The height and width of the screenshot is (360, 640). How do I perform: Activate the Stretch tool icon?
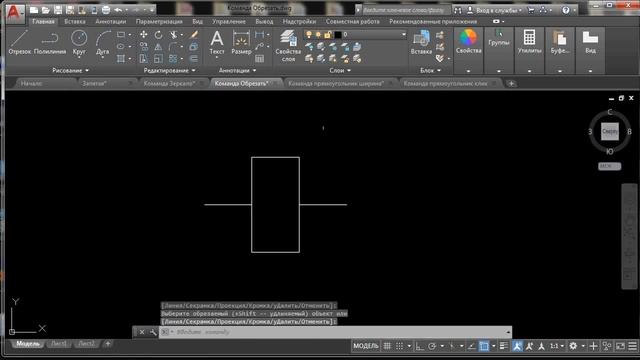click(144, 59)
